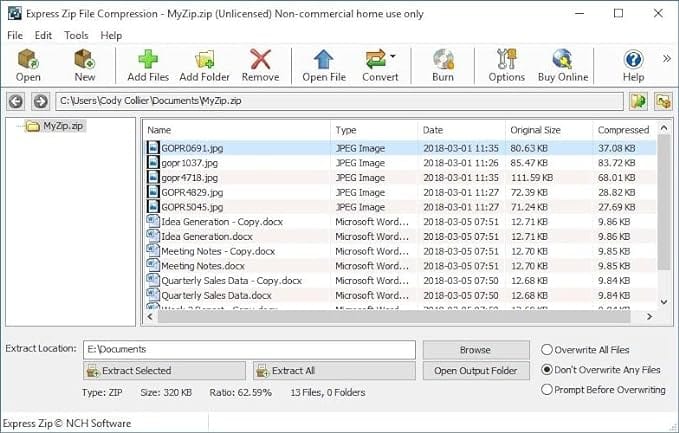The image size is (679, 433).
Task: Open the Convert dropdown arrow
Action: coord(392,56)
